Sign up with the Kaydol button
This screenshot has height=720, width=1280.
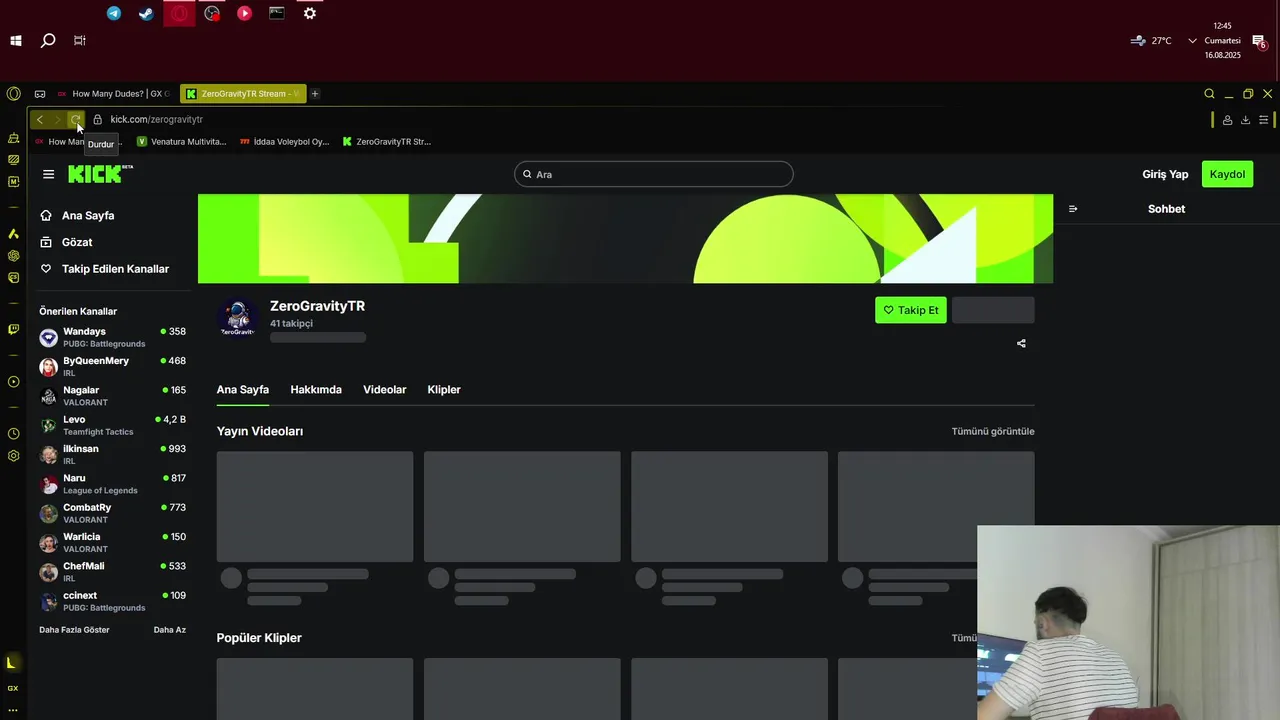pos(1227,174)
